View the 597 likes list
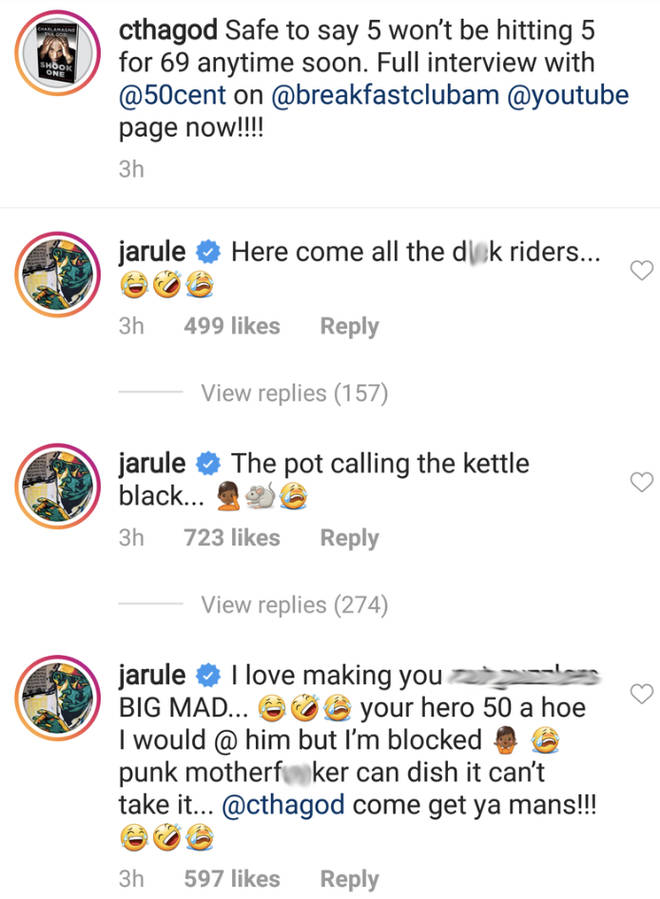Viewport: 660px width, 899px height. point(232,878)
